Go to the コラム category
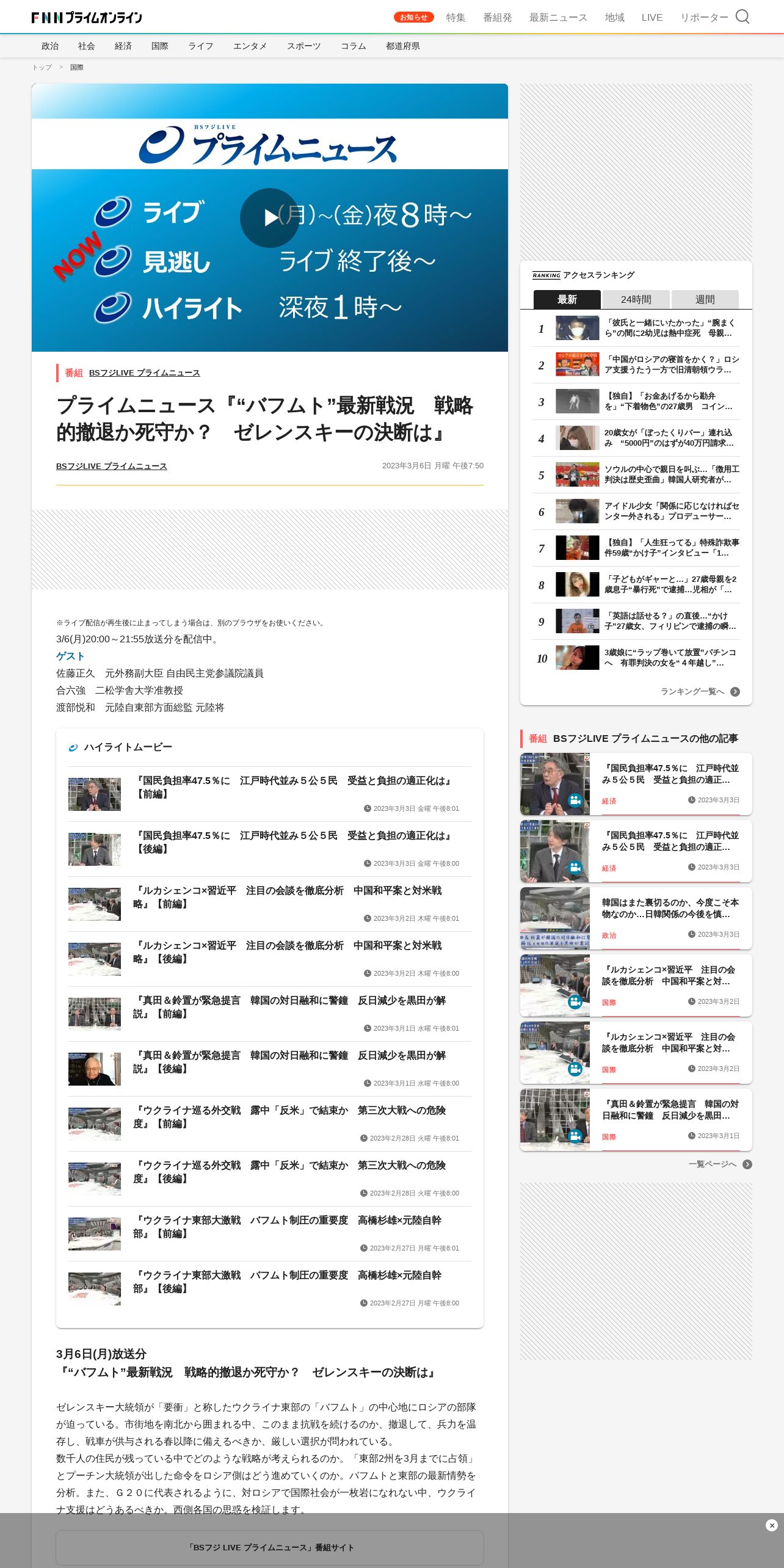 (x=353, y=46)
